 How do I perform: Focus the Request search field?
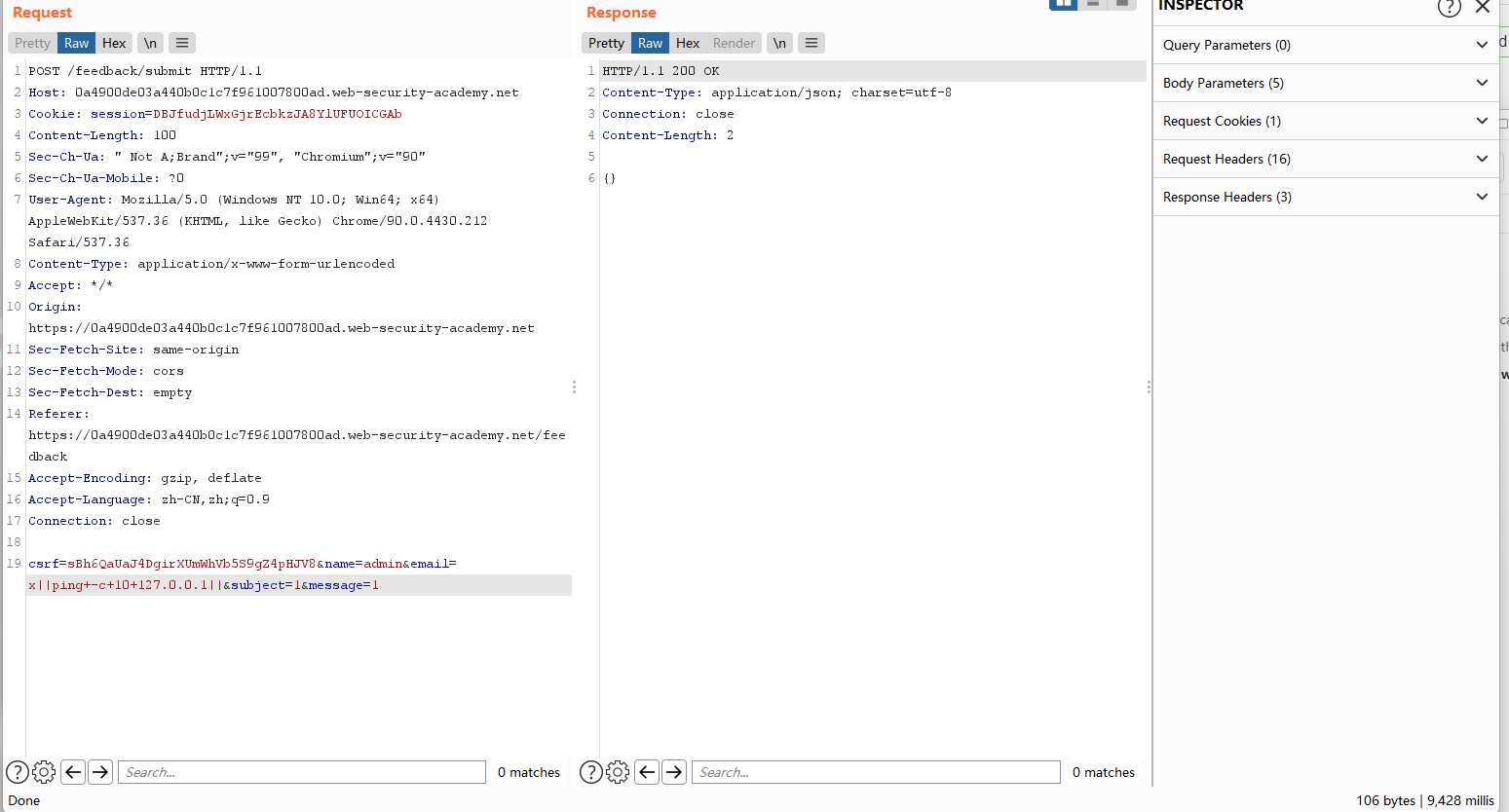(302, 772)
